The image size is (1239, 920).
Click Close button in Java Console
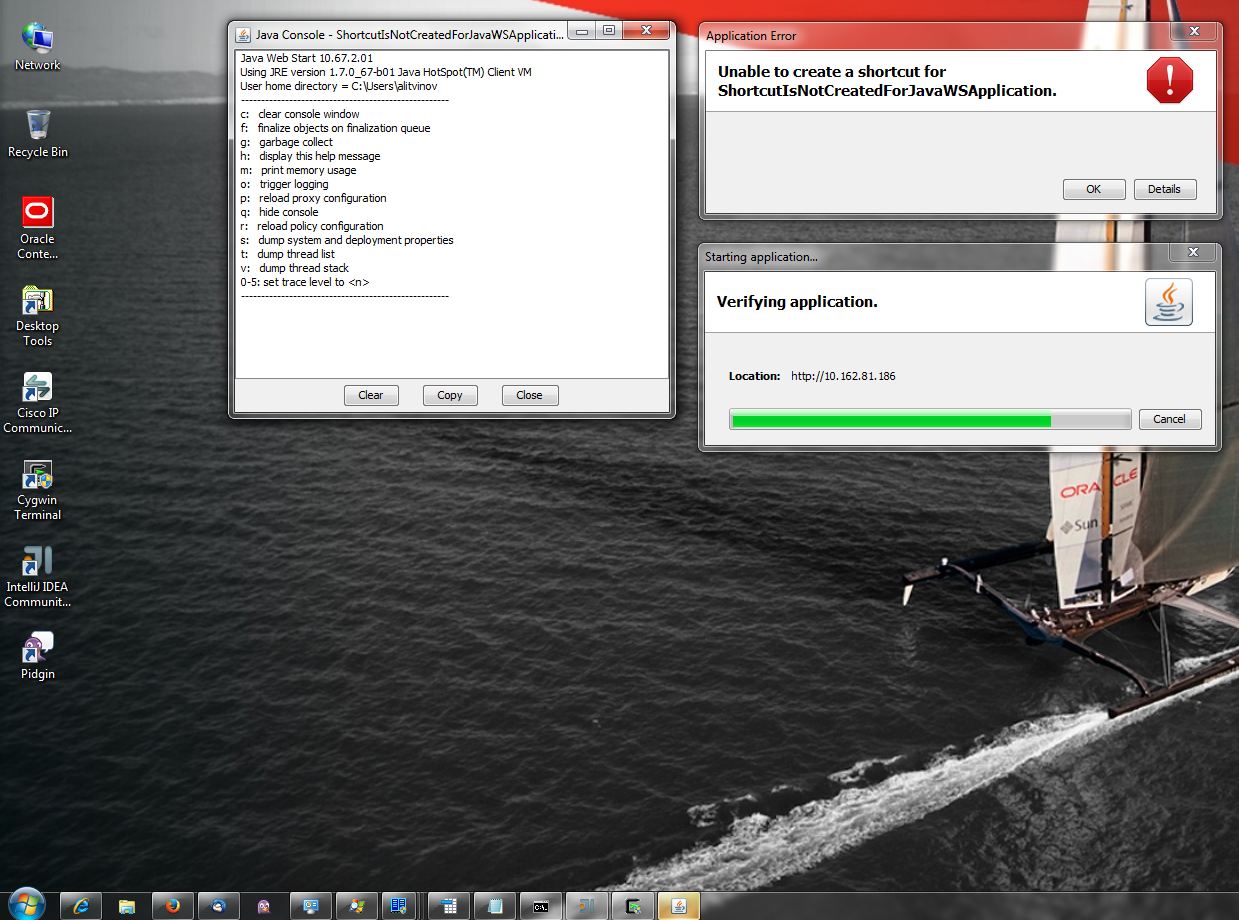click(529, 395)
